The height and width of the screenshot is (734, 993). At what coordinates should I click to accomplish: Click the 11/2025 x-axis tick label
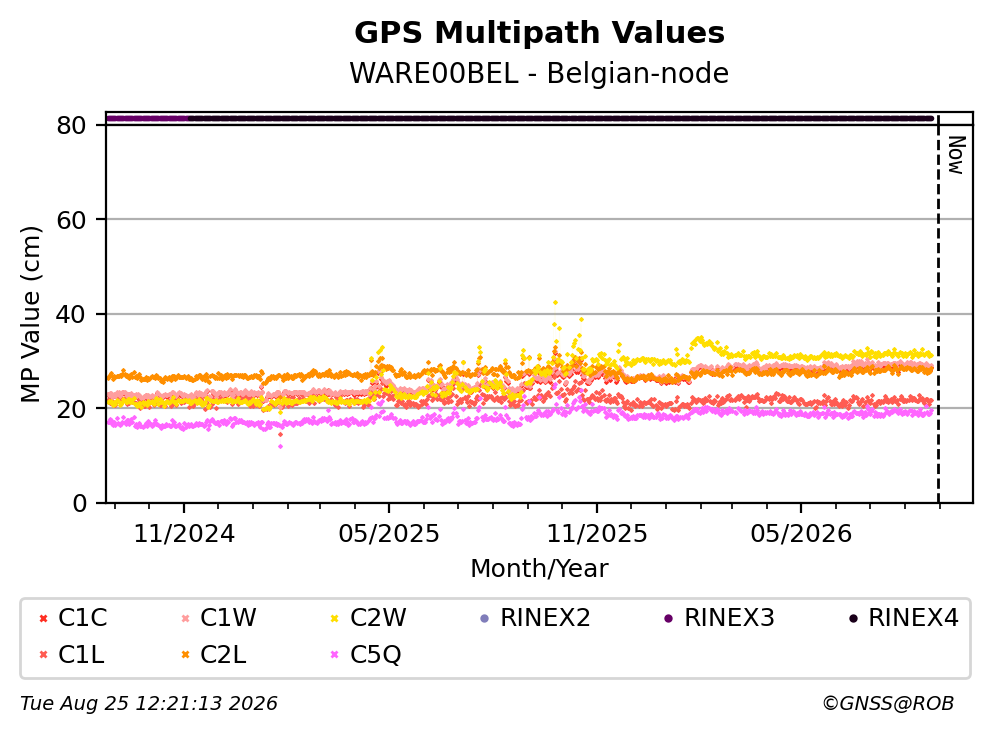597,534
